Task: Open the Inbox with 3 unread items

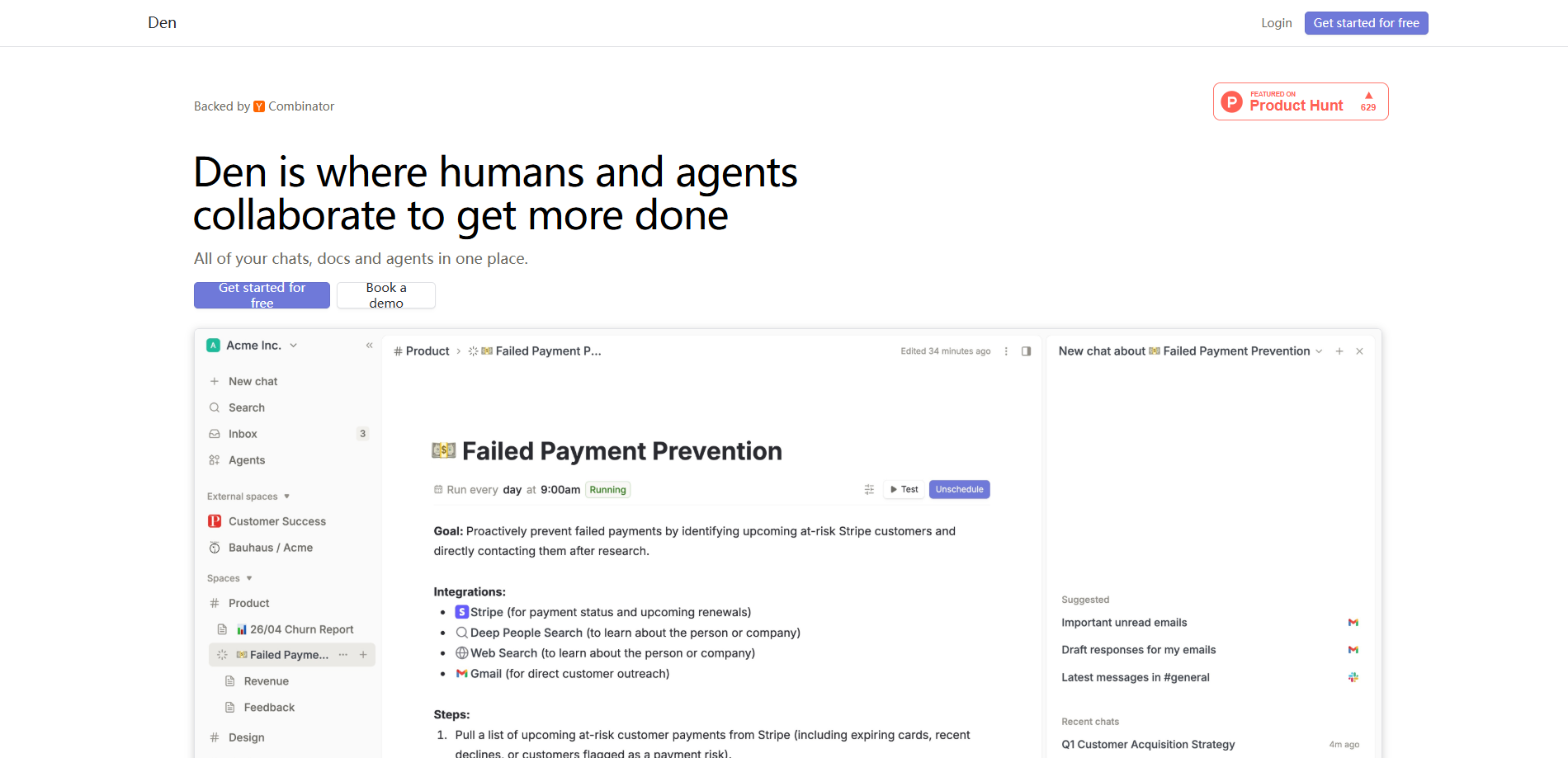Action: tap(243, 434)
